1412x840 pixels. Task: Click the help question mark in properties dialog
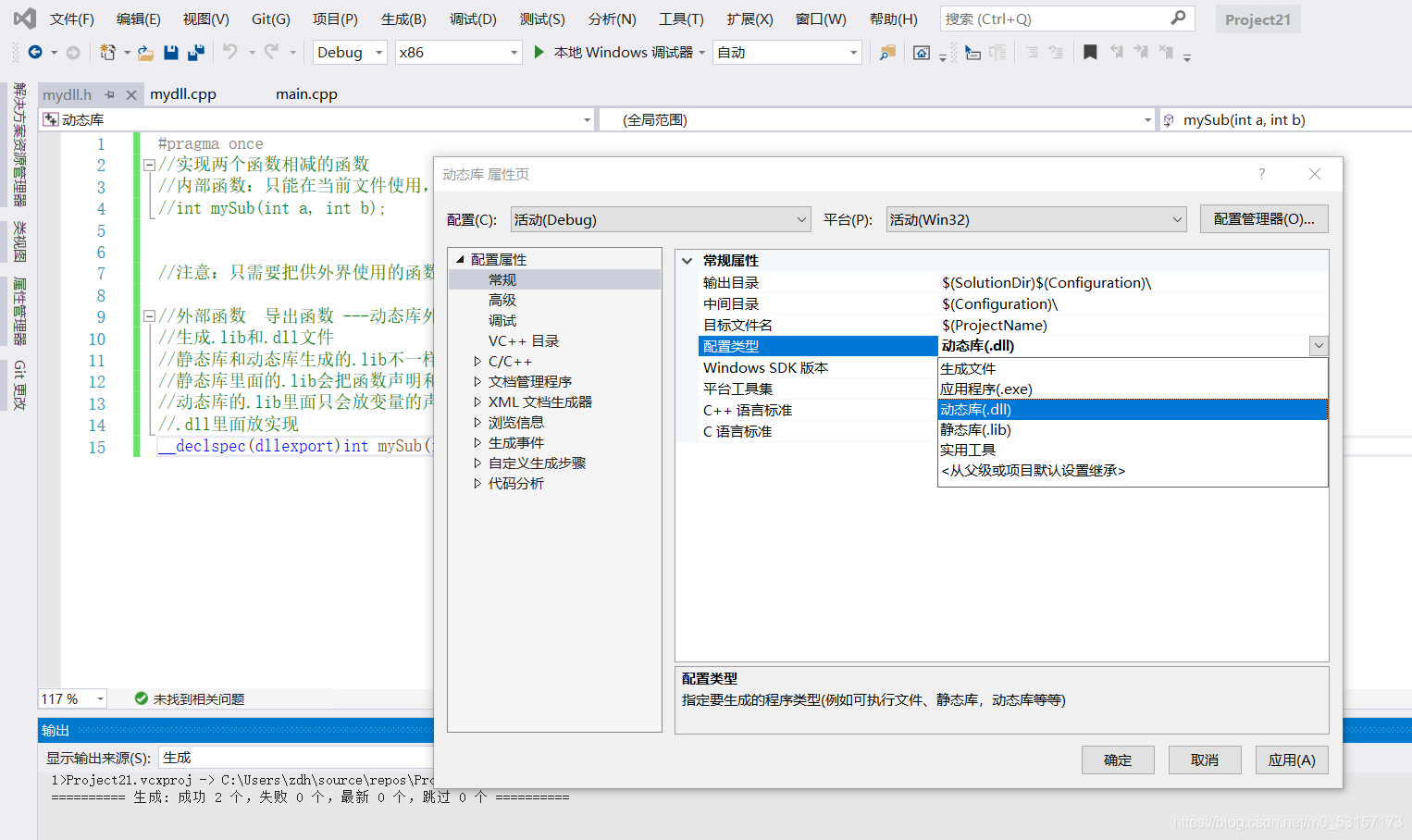tap(1261, 174)
